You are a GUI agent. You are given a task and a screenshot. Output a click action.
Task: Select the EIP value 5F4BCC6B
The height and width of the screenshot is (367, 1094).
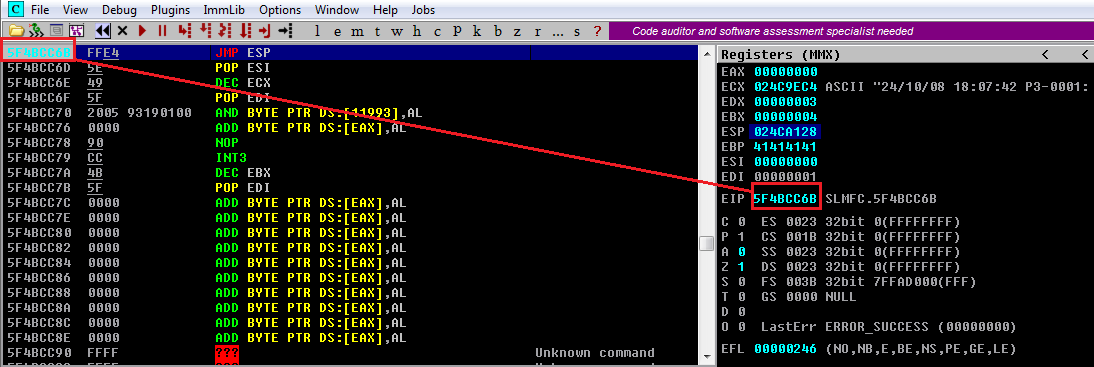tap(786, 198)
